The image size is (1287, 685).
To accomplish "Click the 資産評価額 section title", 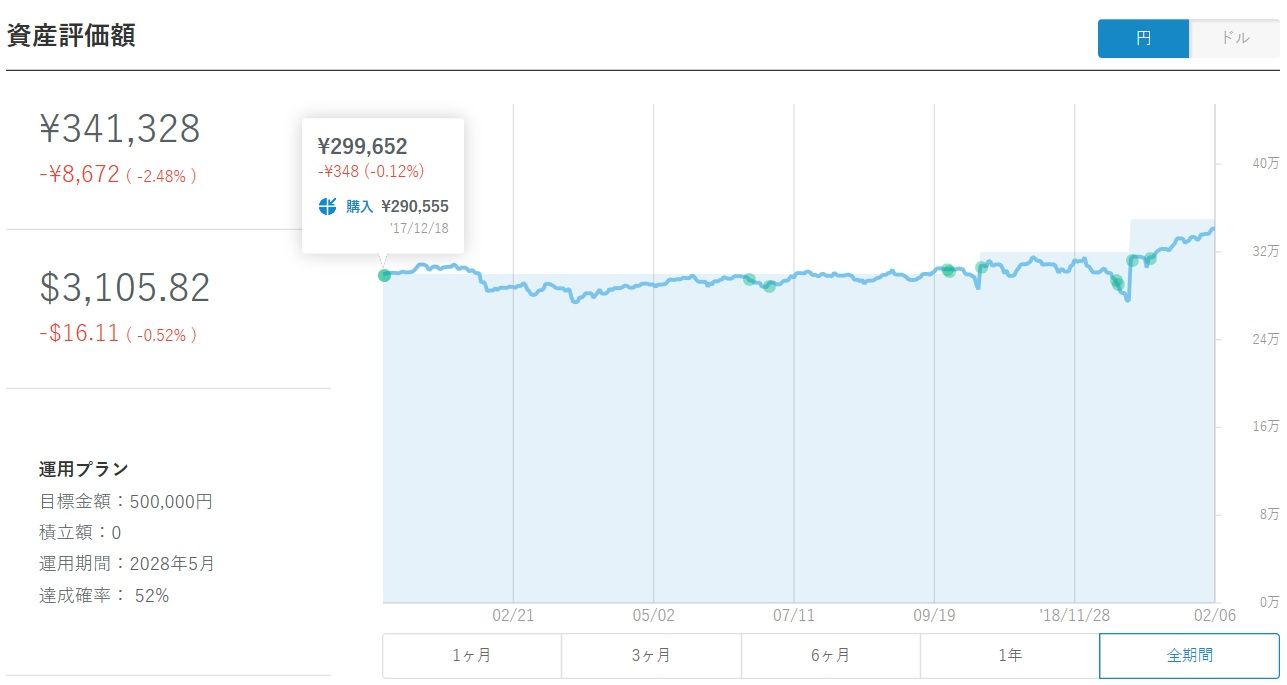I will pyautogui.click(x=71, y=35).
